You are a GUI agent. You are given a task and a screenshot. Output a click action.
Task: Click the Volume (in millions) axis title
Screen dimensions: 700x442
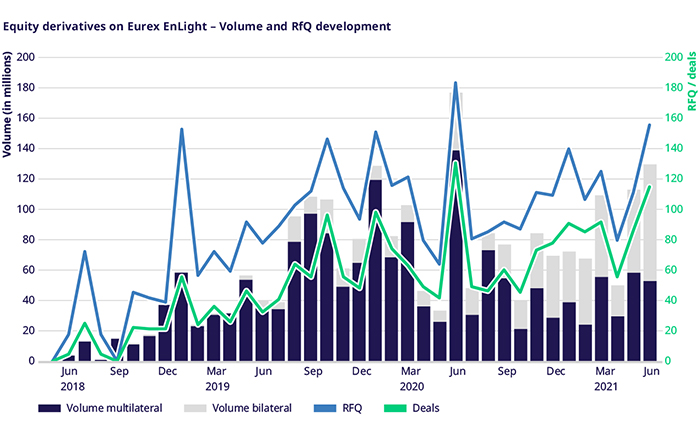pyautogui.click(x=8, y=120)
